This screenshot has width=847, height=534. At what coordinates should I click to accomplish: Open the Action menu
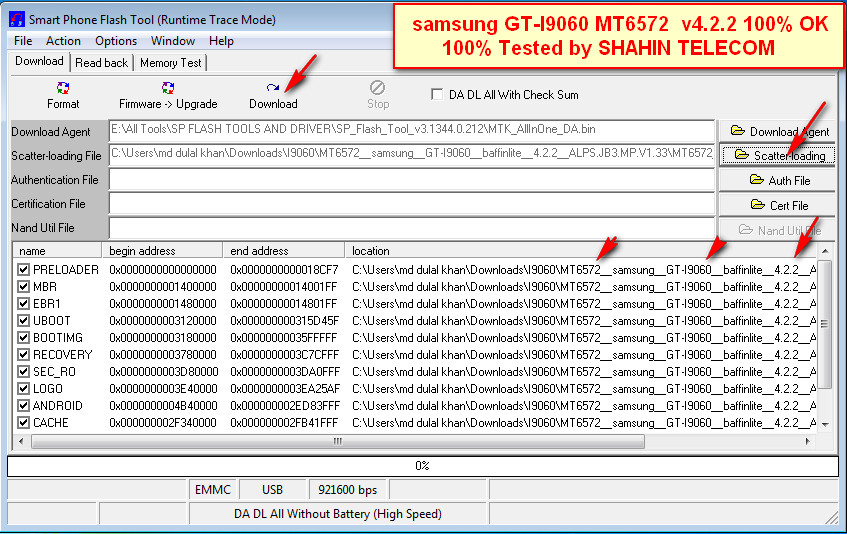pos(63,41)
